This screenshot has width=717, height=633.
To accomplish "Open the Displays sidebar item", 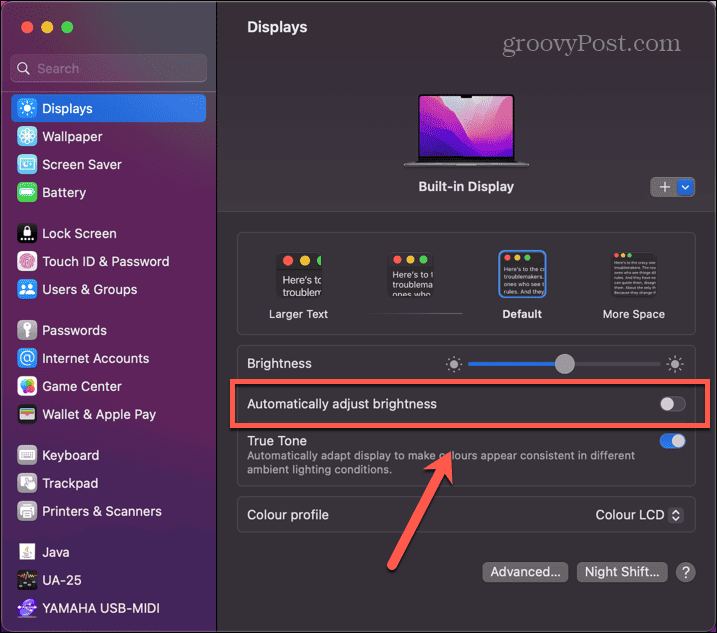I will click(108, 108).
